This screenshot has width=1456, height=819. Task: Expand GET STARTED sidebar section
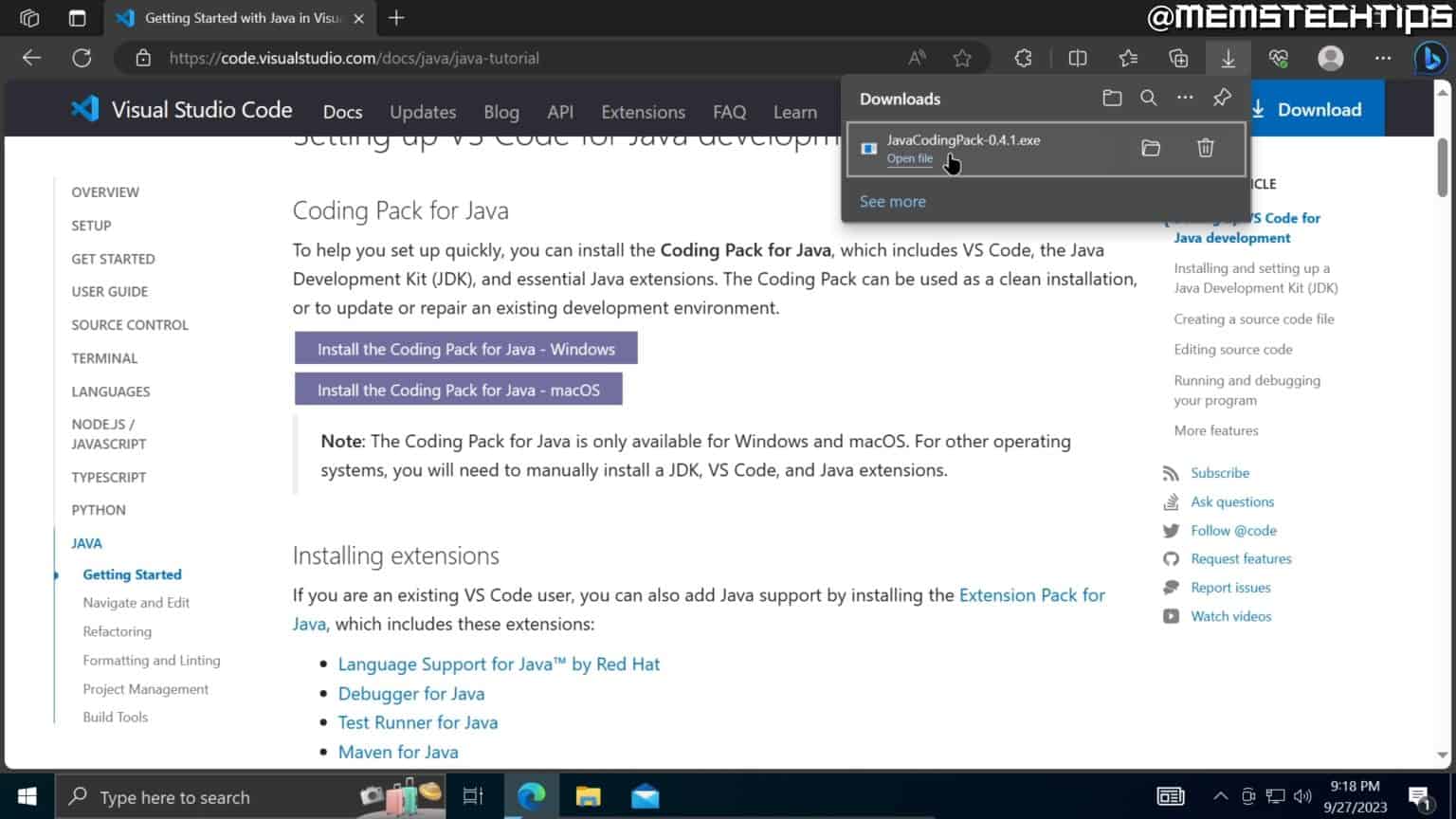click(113, 259)
